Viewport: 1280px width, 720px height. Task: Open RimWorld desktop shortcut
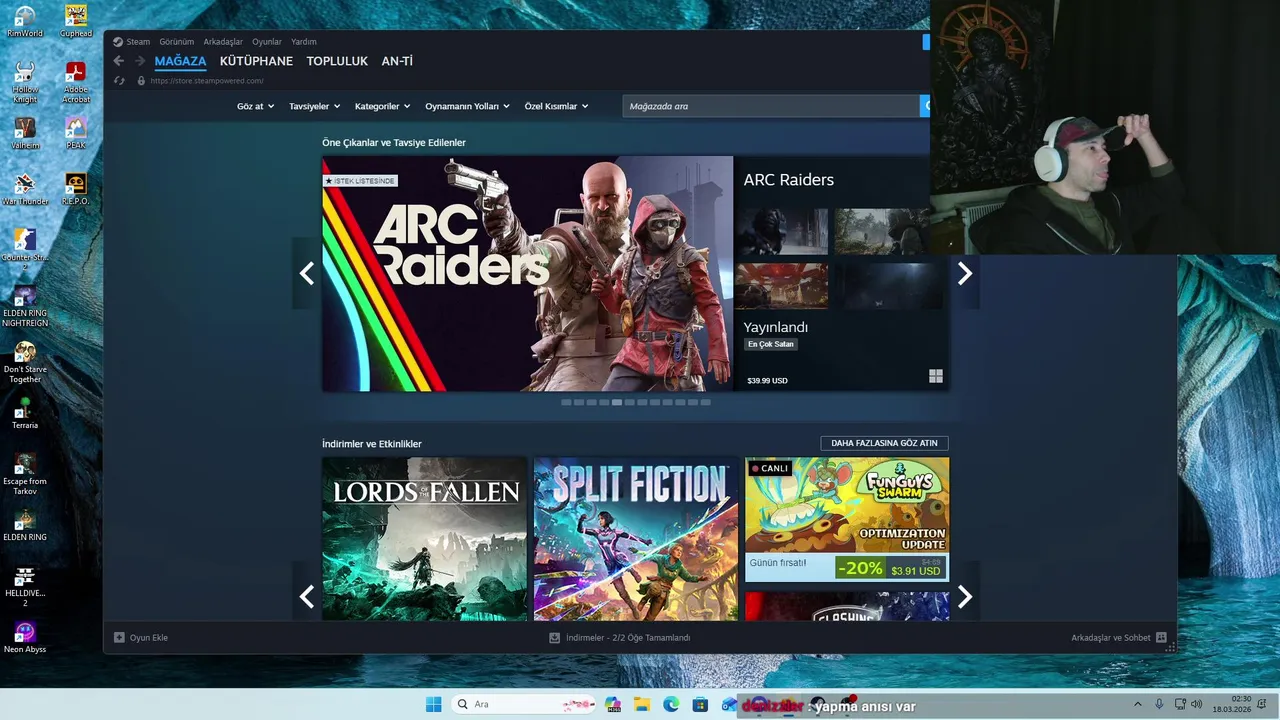tap(25, 22)
